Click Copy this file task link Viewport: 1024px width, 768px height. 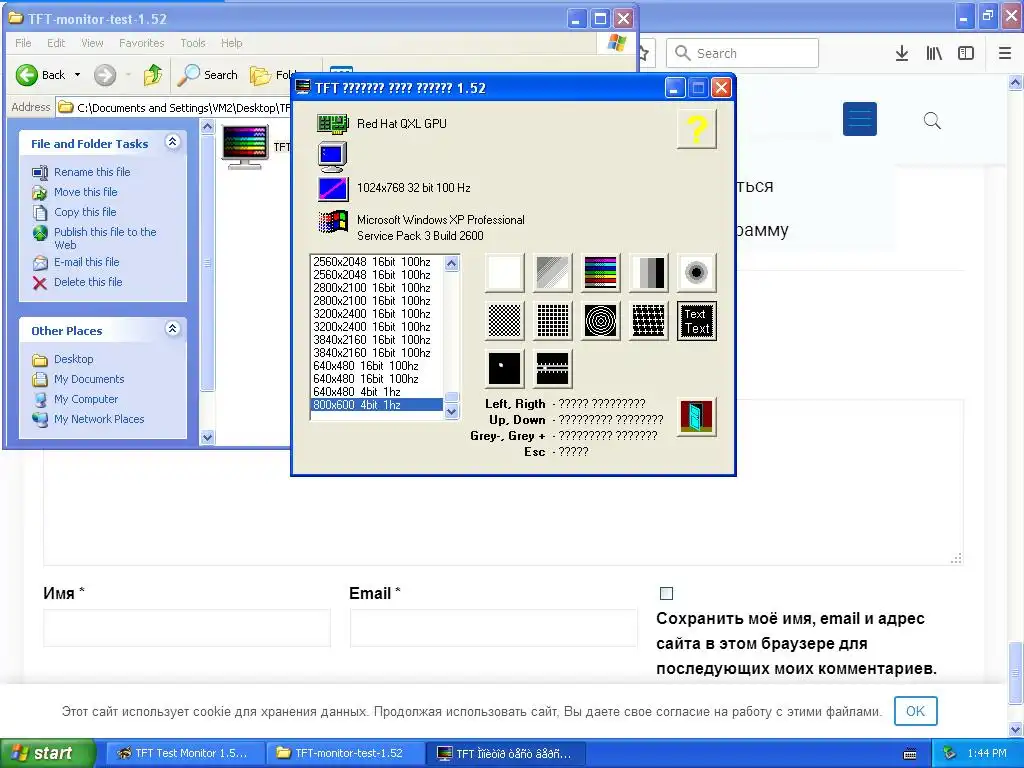[85, 212]
